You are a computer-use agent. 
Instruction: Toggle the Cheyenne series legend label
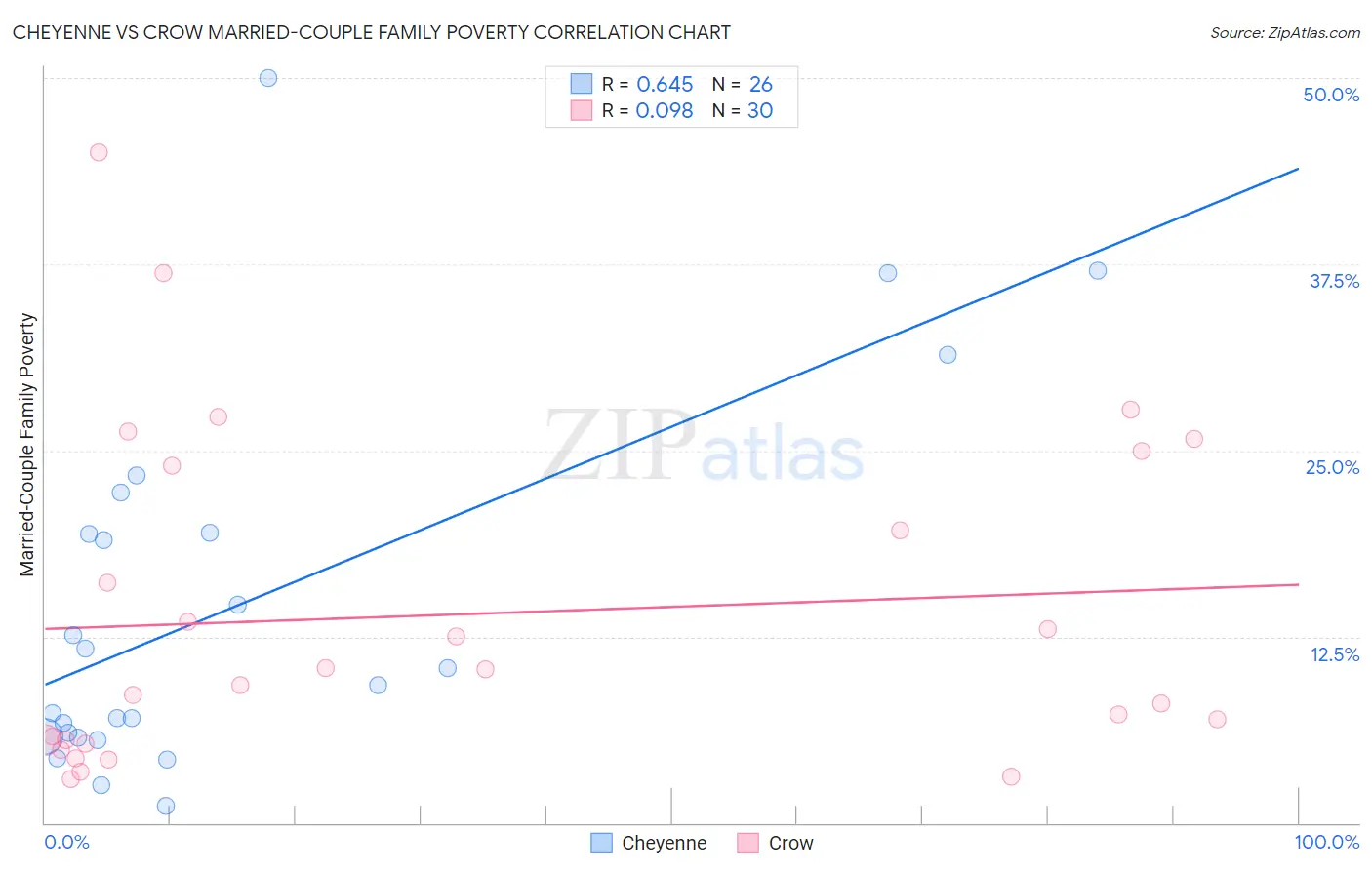tap(664, 843)
